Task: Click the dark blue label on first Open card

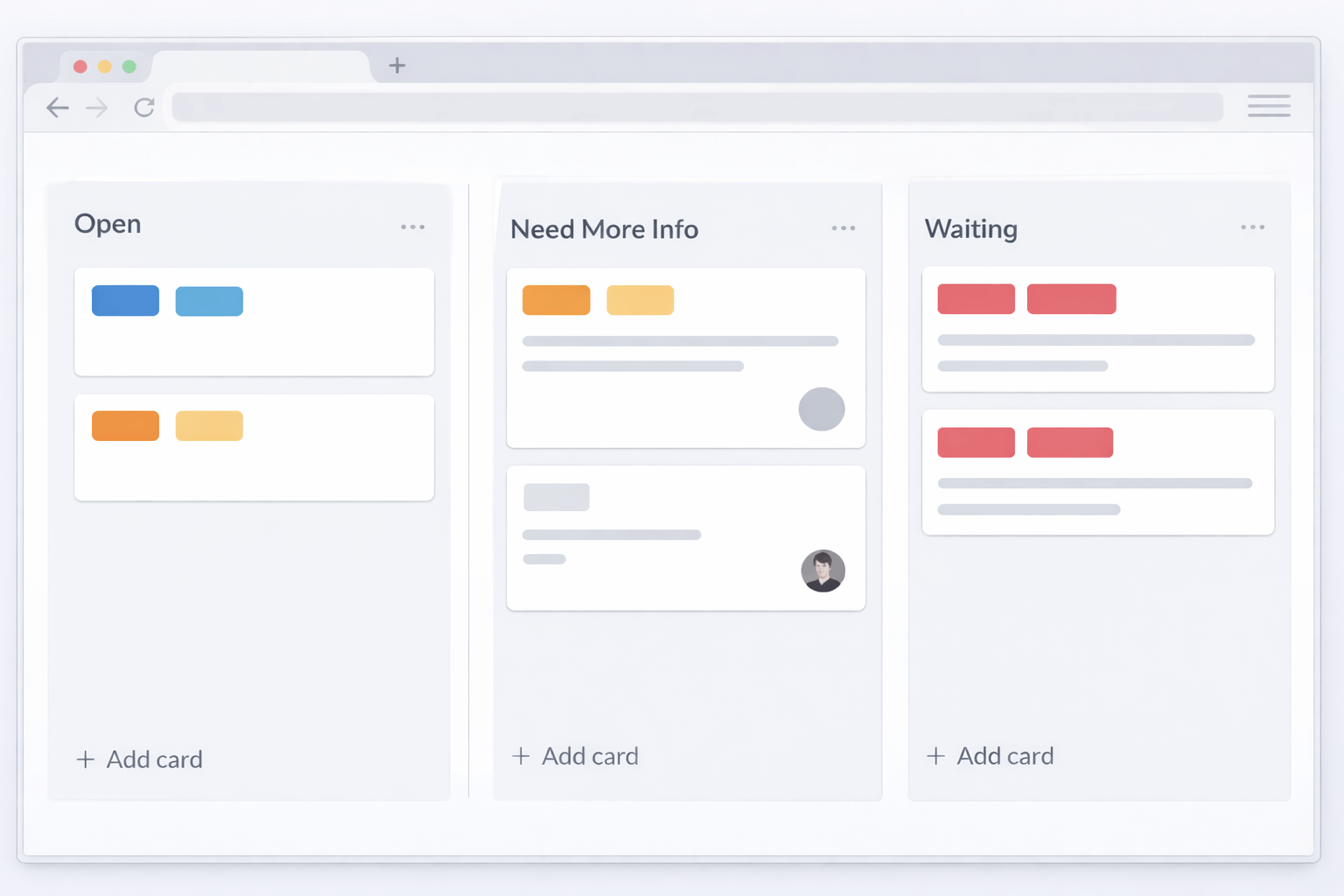Action: 125,301
